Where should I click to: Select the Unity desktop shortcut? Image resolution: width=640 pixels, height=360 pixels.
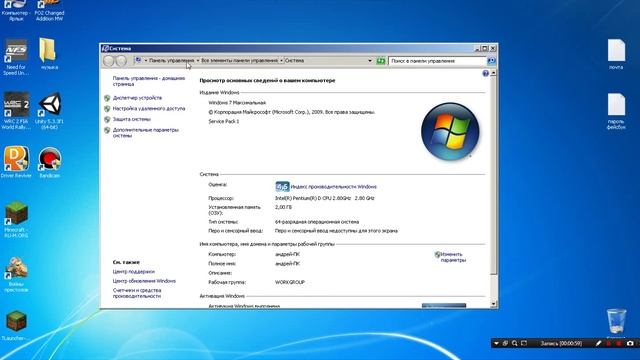tap(49, 111)
